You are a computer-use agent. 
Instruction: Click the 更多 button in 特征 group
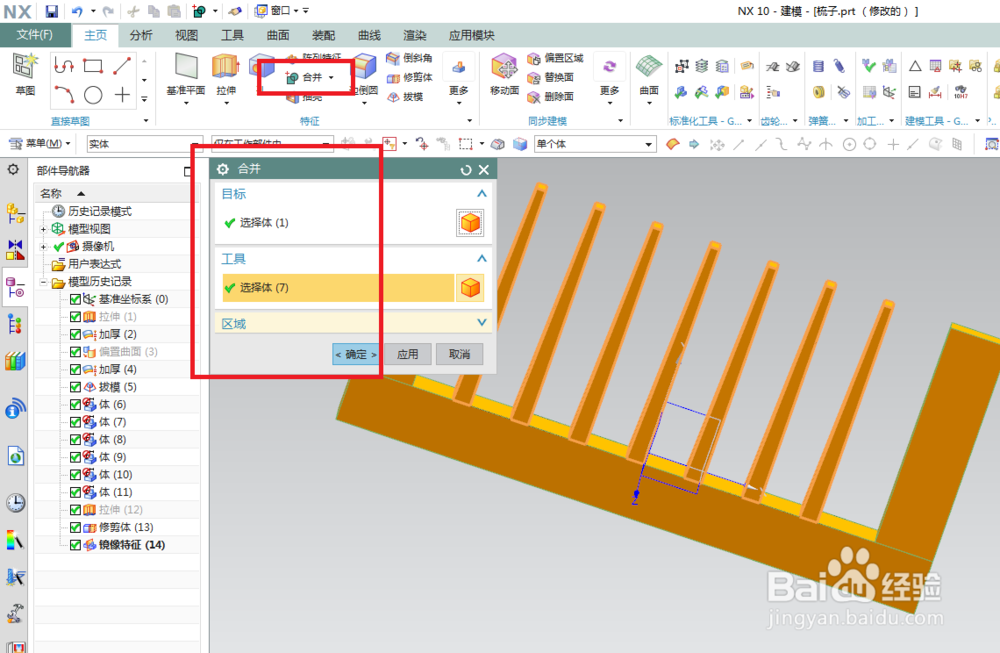tap(459, 80)
